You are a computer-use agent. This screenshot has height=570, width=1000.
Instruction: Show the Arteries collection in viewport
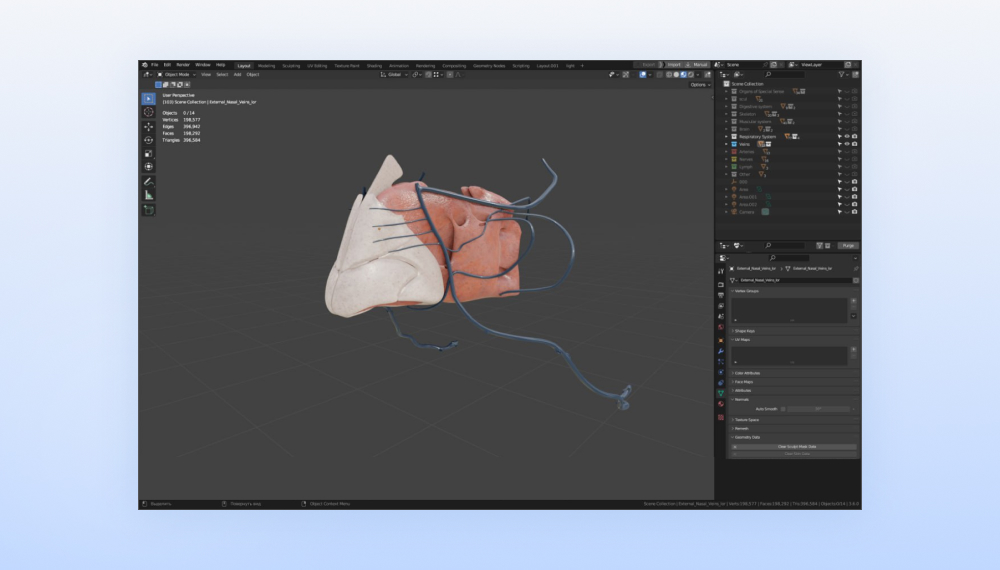[x=847, y=152]
